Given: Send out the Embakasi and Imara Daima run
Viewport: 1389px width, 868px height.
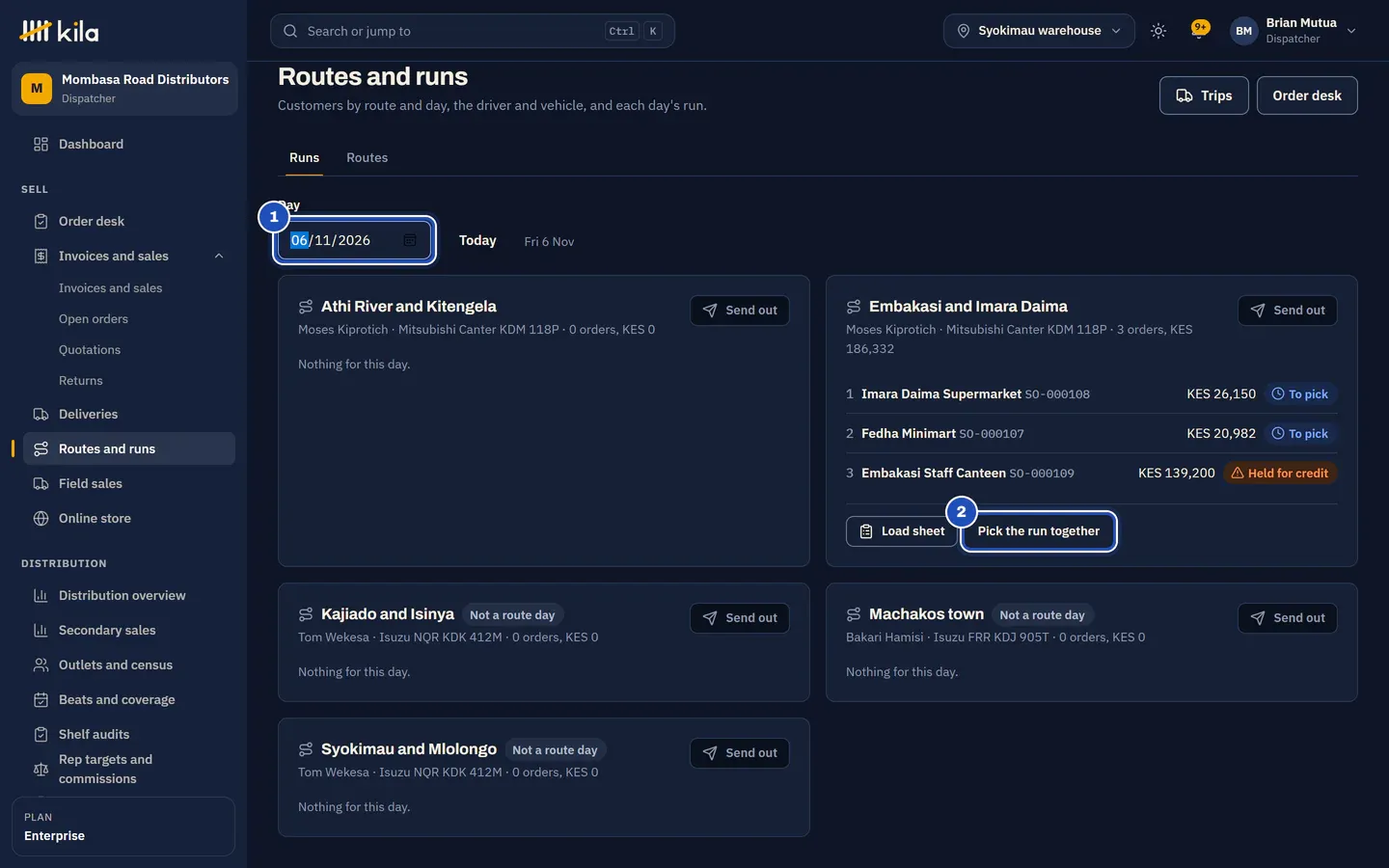Looking at the screenshot, I should (1288, 311).
